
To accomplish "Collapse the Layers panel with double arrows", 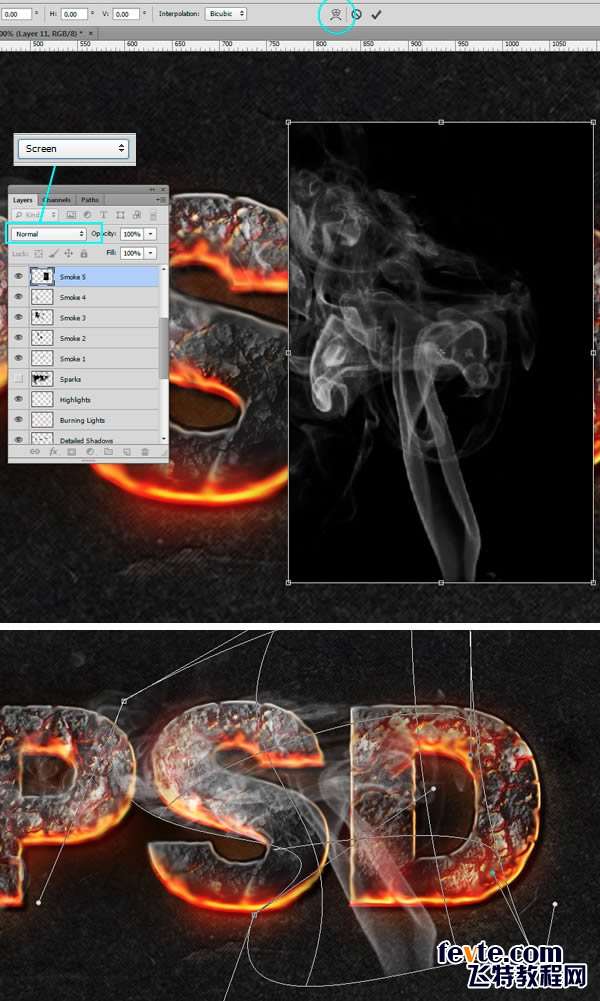I will tap(152, 190).
